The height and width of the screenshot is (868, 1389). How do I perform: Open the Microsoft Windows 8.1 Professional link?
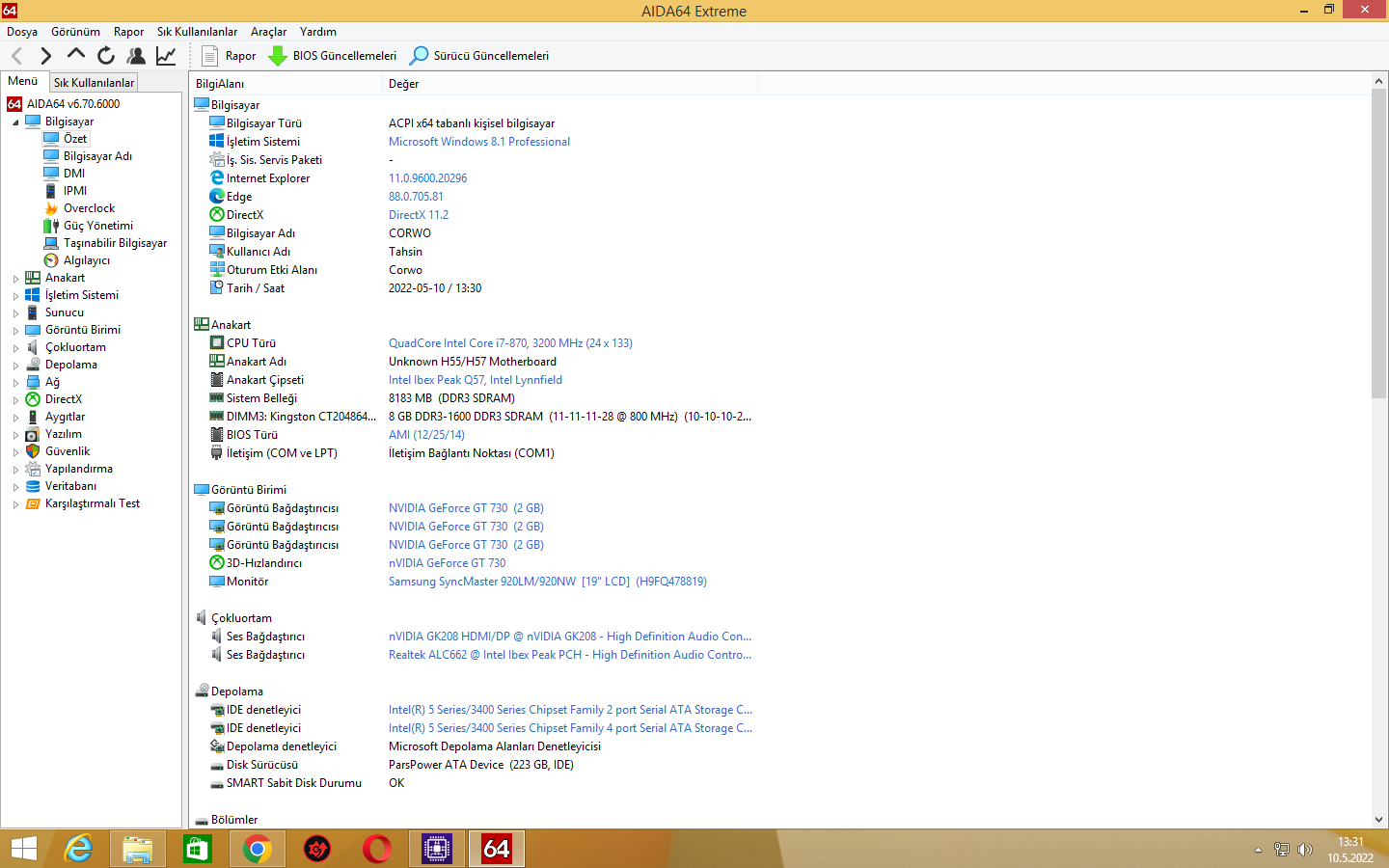(479, 142)
